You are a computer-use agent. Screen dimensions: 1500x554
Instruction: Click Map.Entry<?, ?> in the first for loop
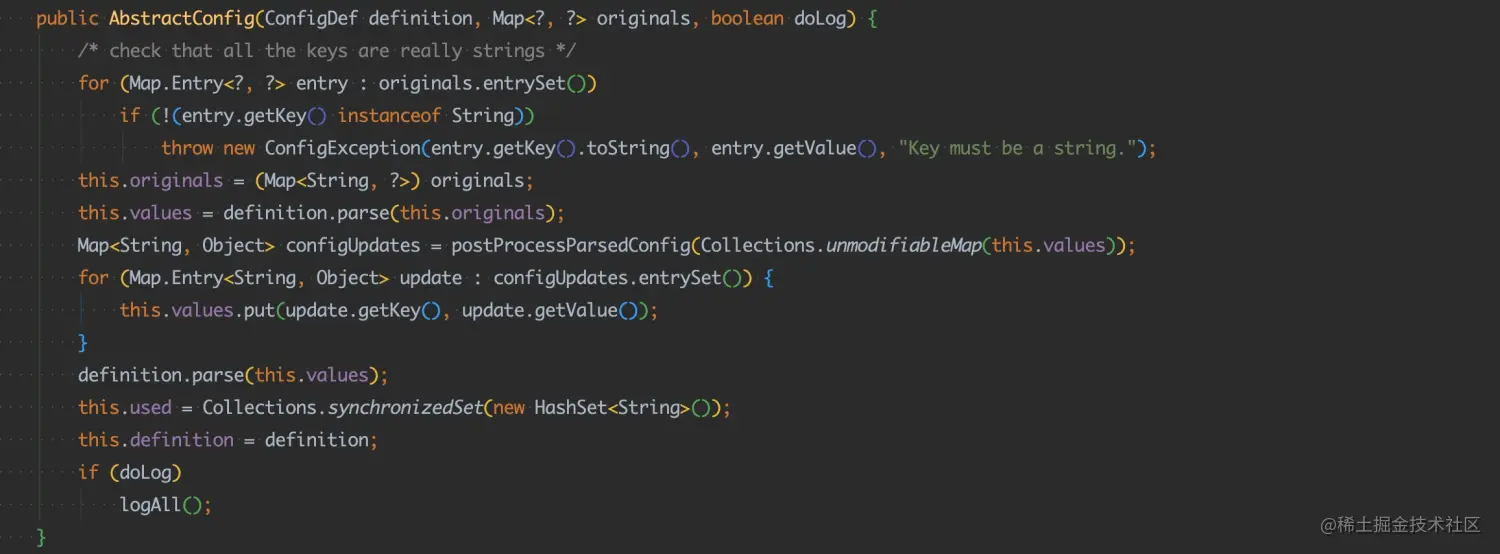click(x=207, y=83)
